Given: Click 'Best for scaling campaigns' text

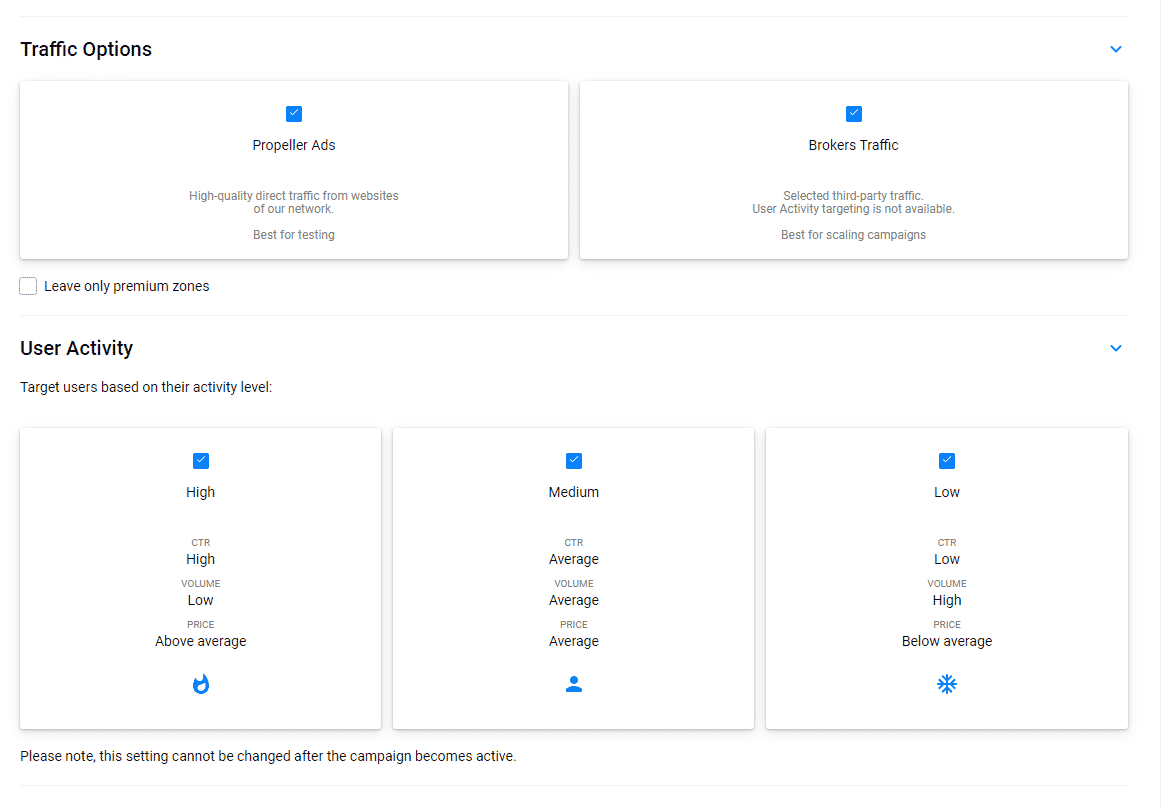Looking at the screenshot, I should pos(854,235).
